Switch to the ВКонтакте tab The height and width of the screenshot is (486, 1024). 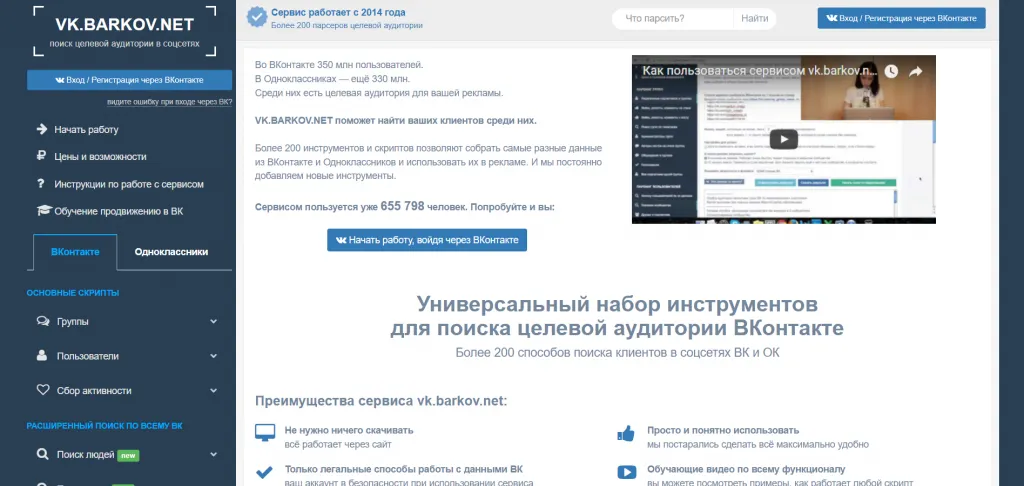(x=75, y=251)
